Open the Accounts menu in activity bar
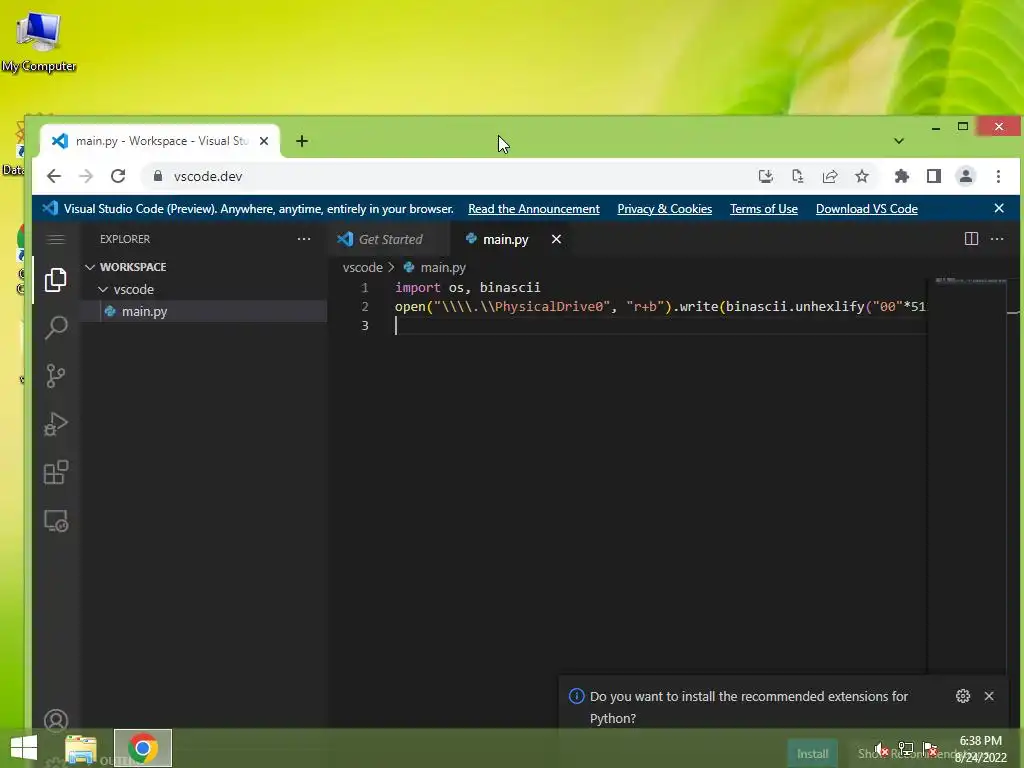The image size is (1024, 768). (x=56, y=720)
